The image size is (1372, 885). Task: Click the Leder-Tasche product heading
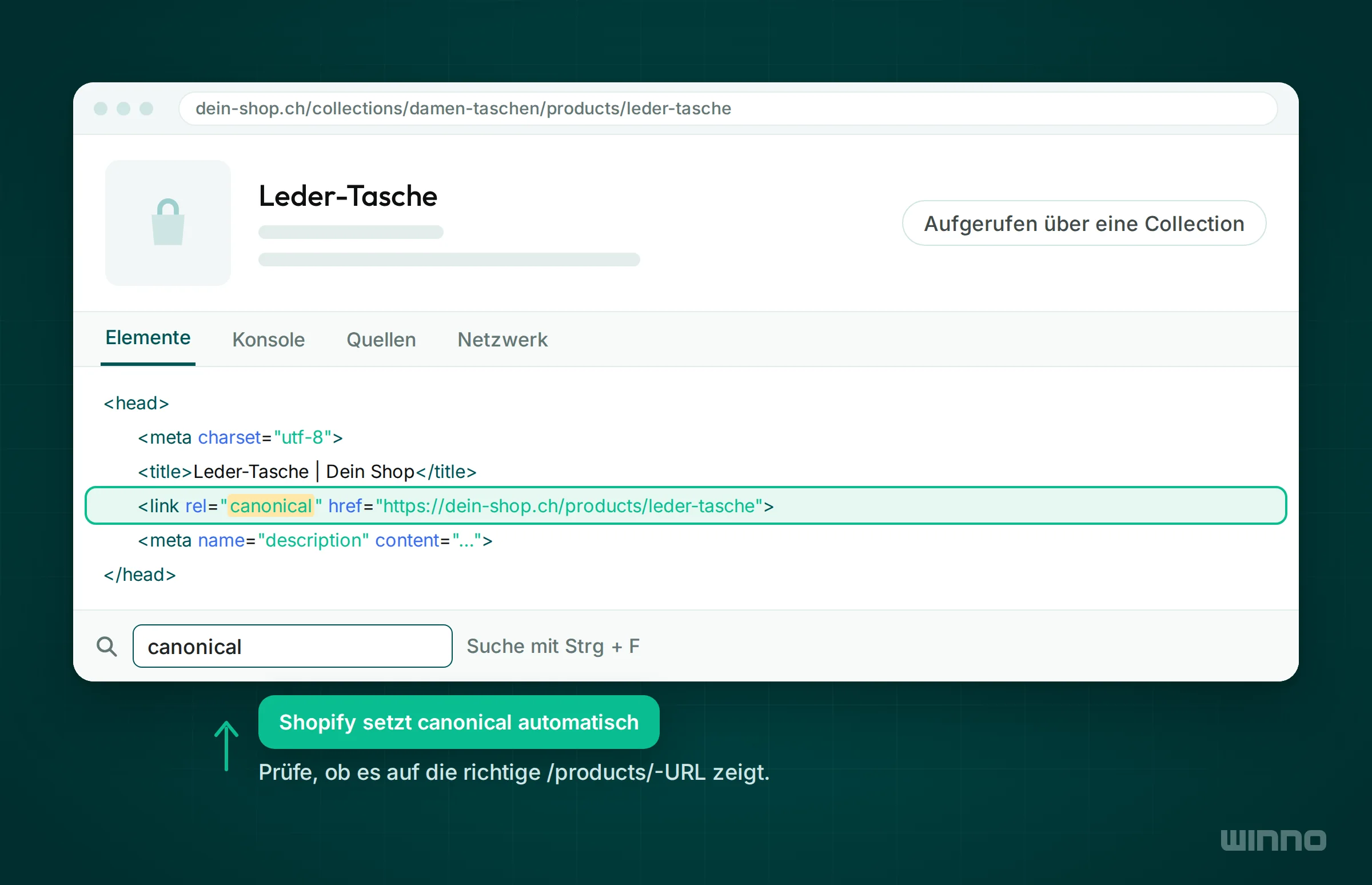tap(348, 196)
